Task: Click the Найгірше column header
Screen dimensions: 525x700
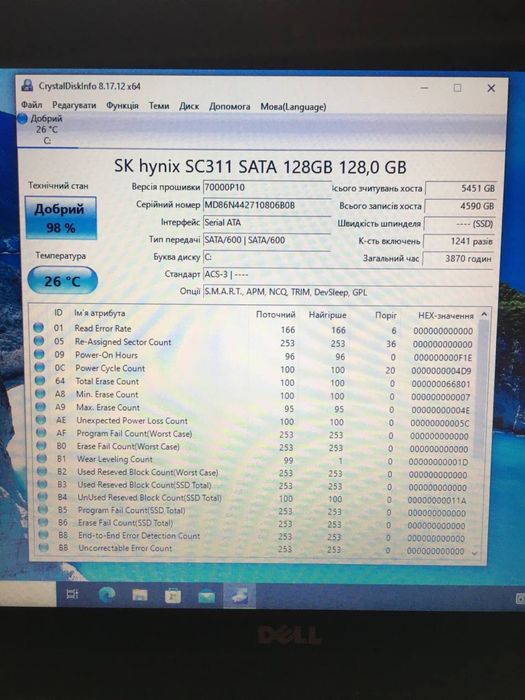Action: coord(328,315)
